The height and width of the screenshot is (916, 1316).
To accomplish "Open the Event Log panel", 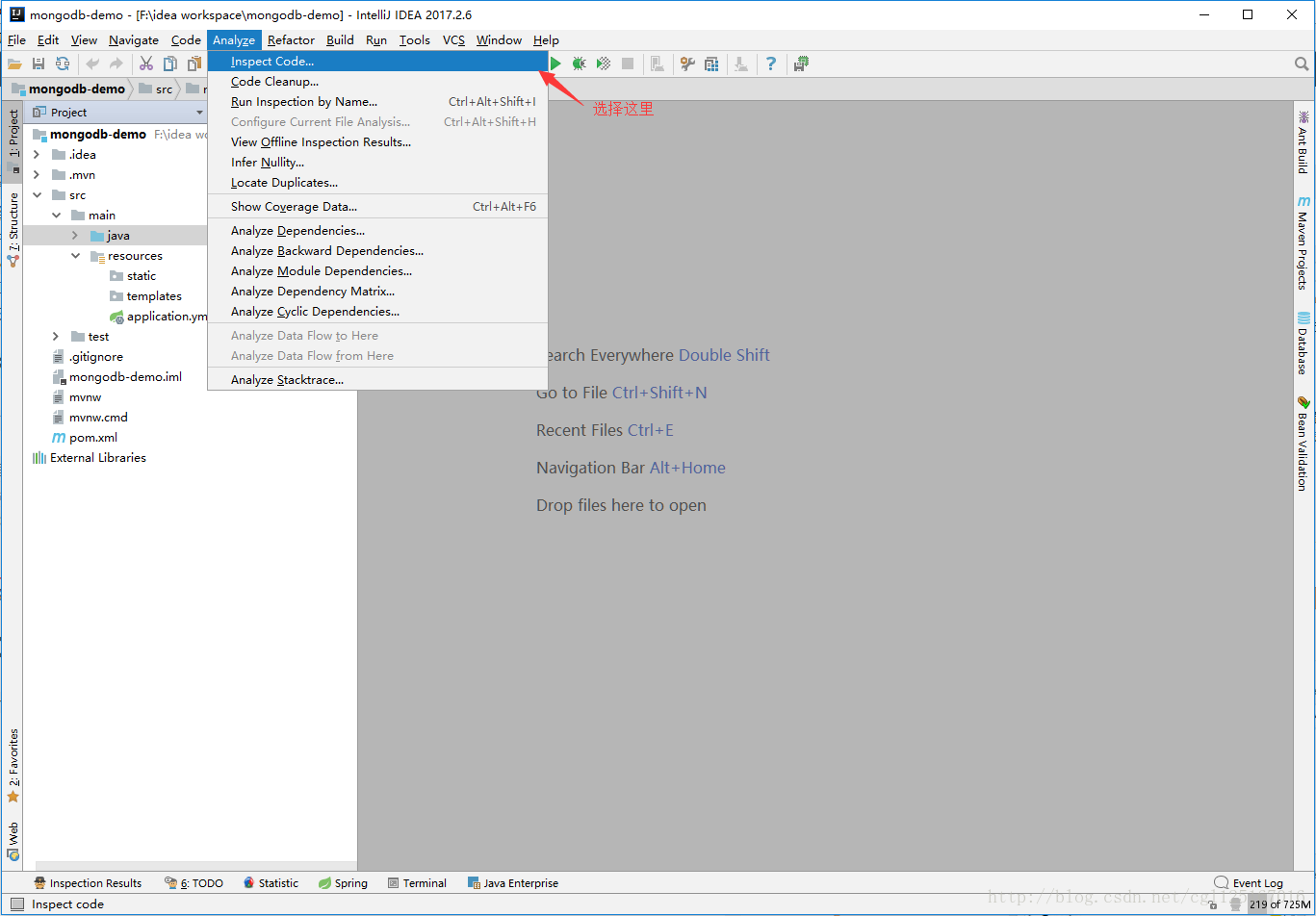I will point(1249,883).
